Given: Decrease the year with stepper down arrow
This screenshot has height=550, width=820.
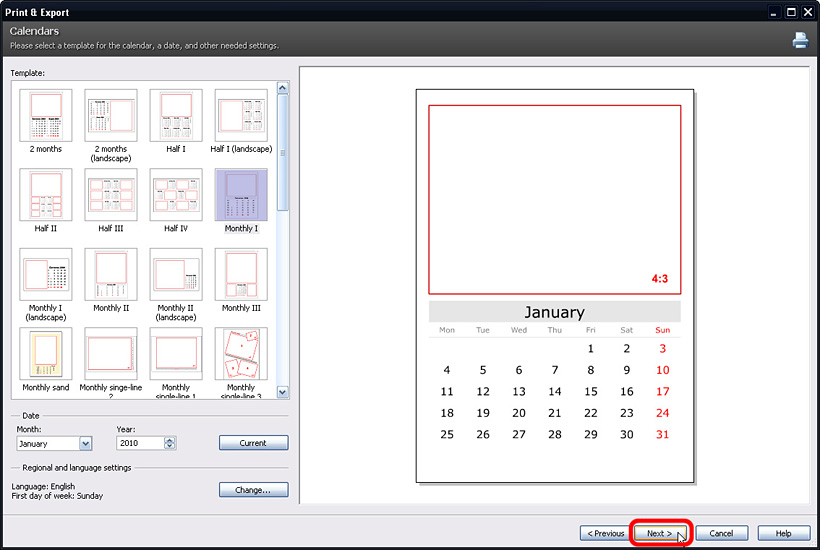Looking at the screenshot, I should 169,446.
